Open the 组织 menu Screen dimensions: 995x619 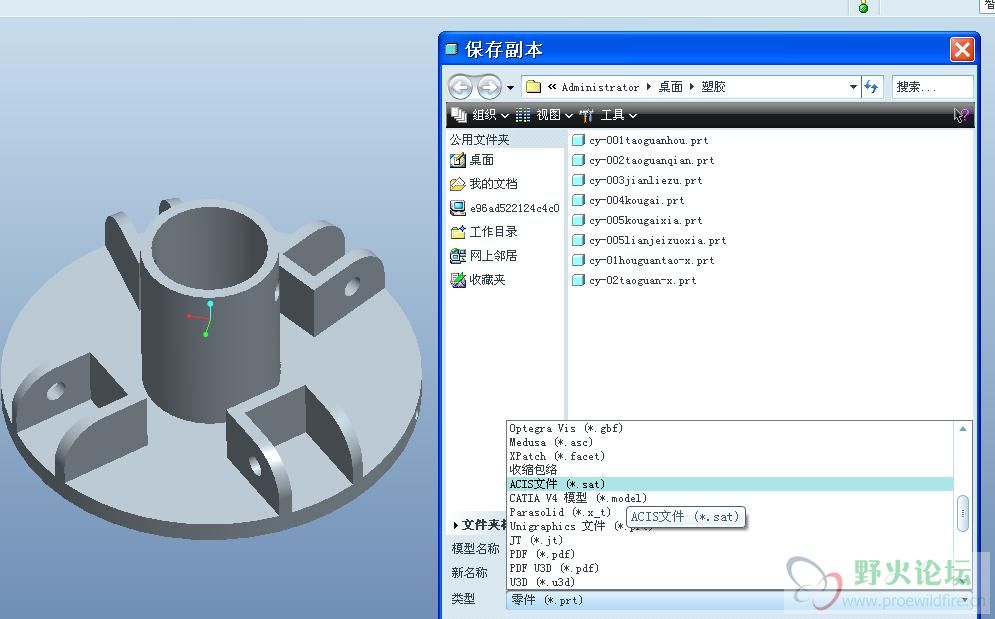pyautogui.click(x=480, y=115)
